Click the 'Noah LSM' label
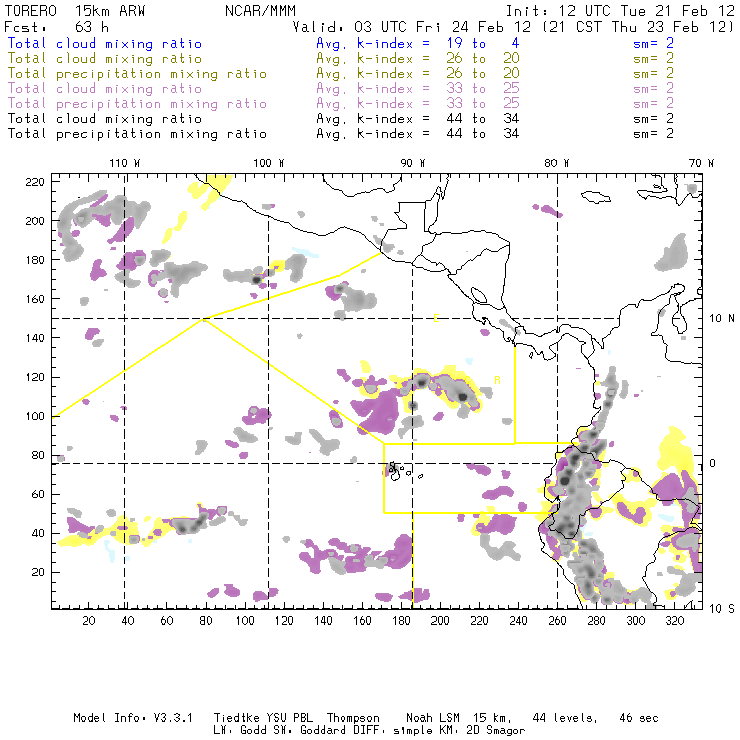 tap(433, 718)
